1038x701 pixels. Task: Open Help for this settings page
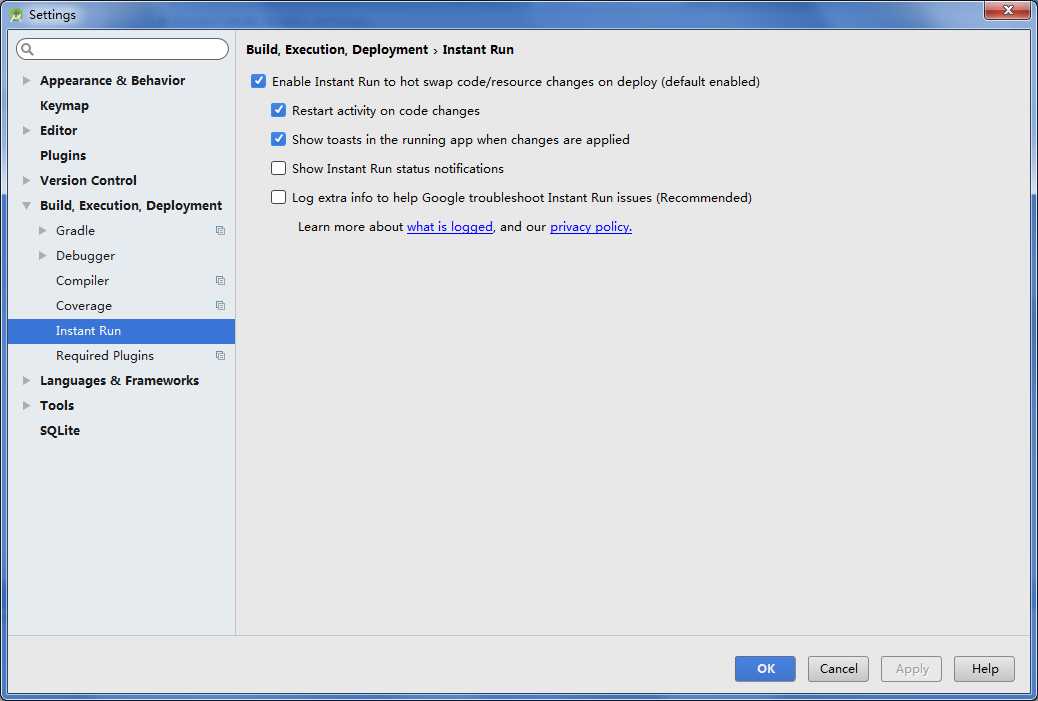(984, 669)
